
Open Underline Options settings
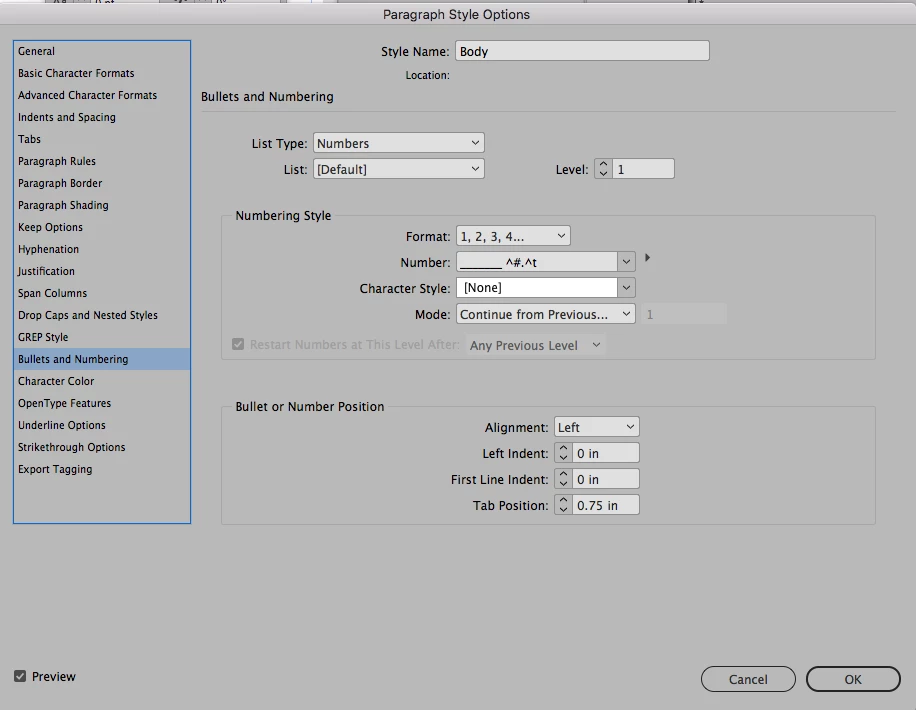(x=102, y=425)
